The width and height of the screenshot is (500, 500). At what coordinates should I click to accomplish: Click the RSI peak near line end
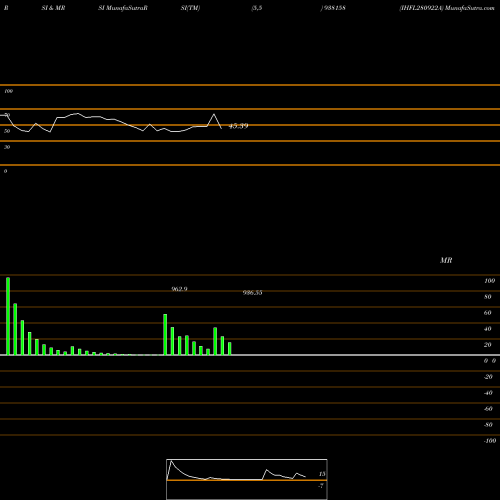(214, 114)
